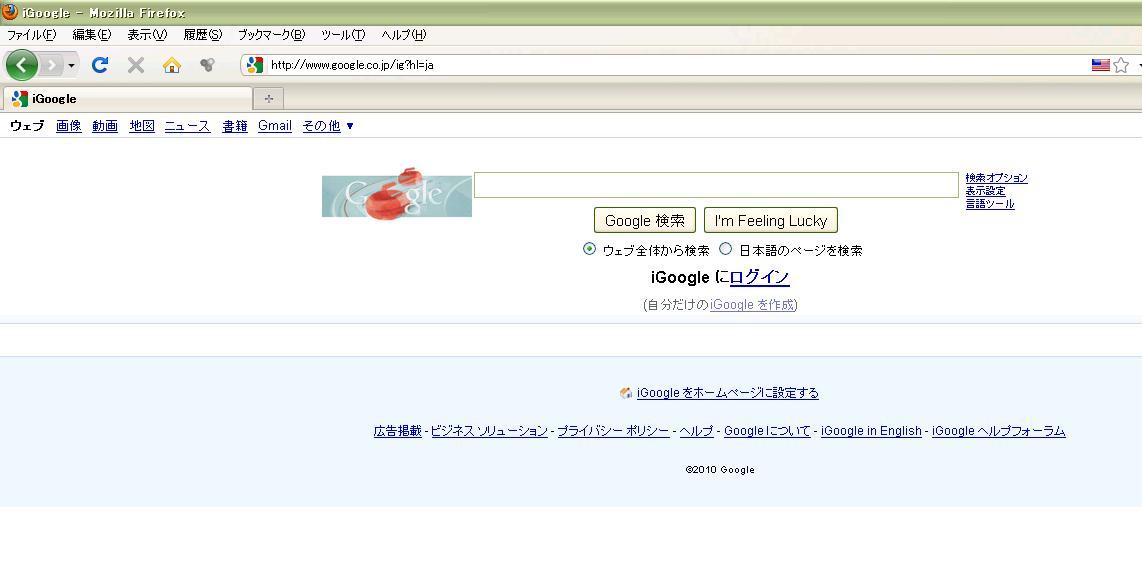The image size is (1142, 583).
Task: Open the ヘルプ footer link
Action: coord(696,431)
